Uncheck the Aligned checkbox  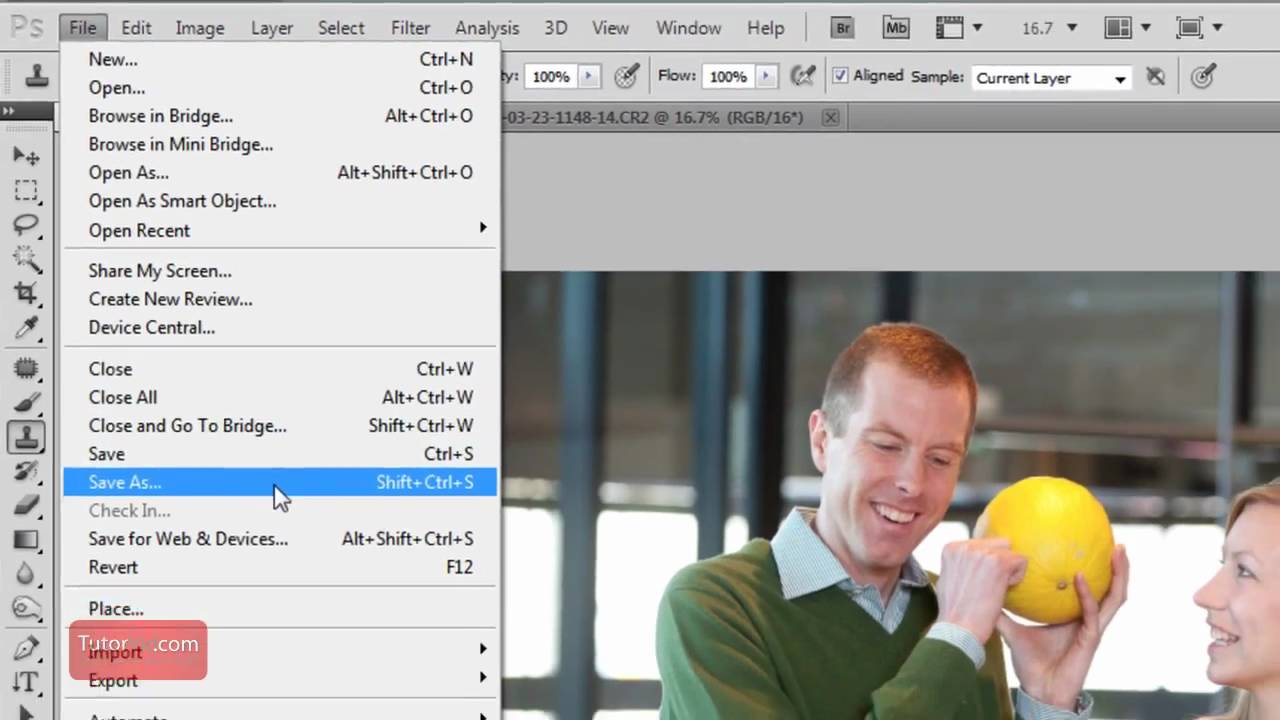[x=840, y=76]
